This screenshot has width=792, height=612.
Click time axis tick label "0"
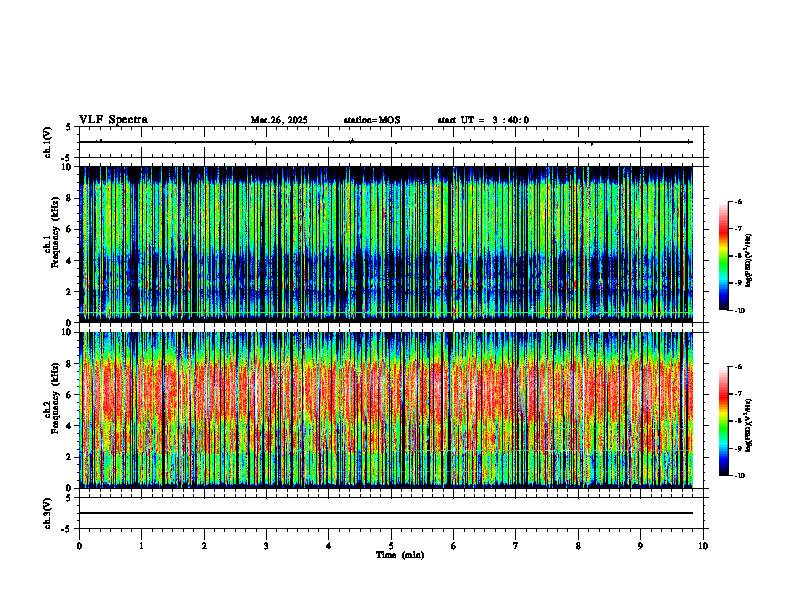point(79,546)
